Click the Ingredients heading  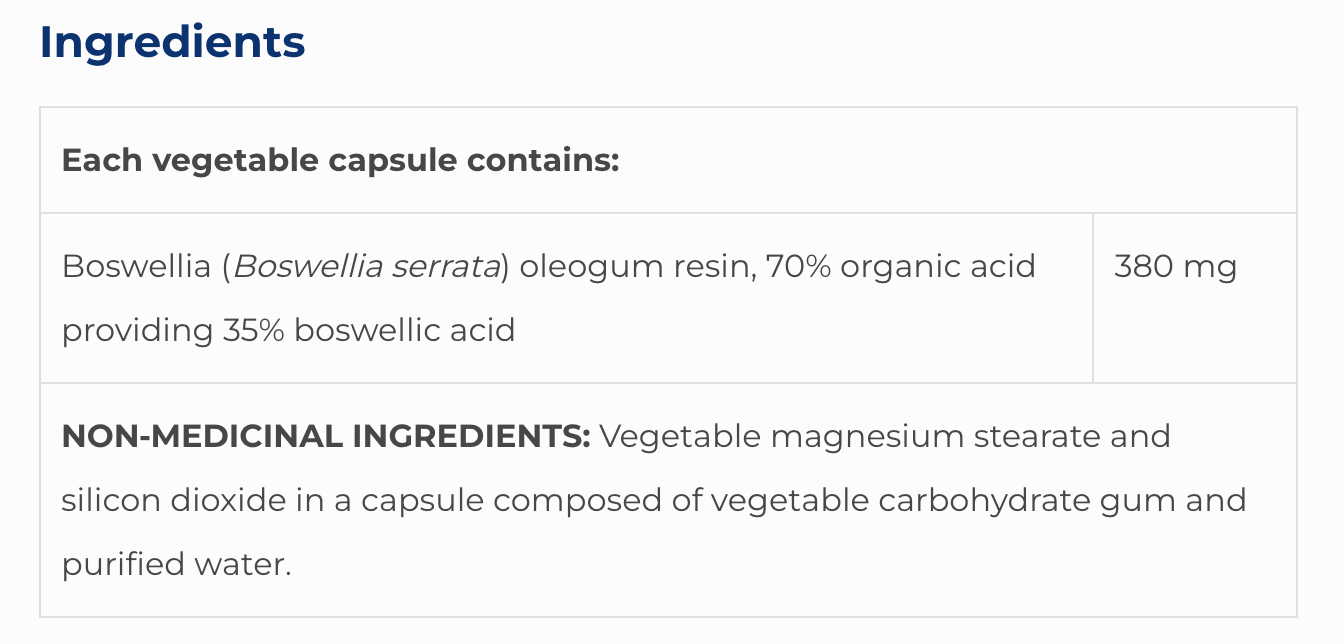pos(172,42)
